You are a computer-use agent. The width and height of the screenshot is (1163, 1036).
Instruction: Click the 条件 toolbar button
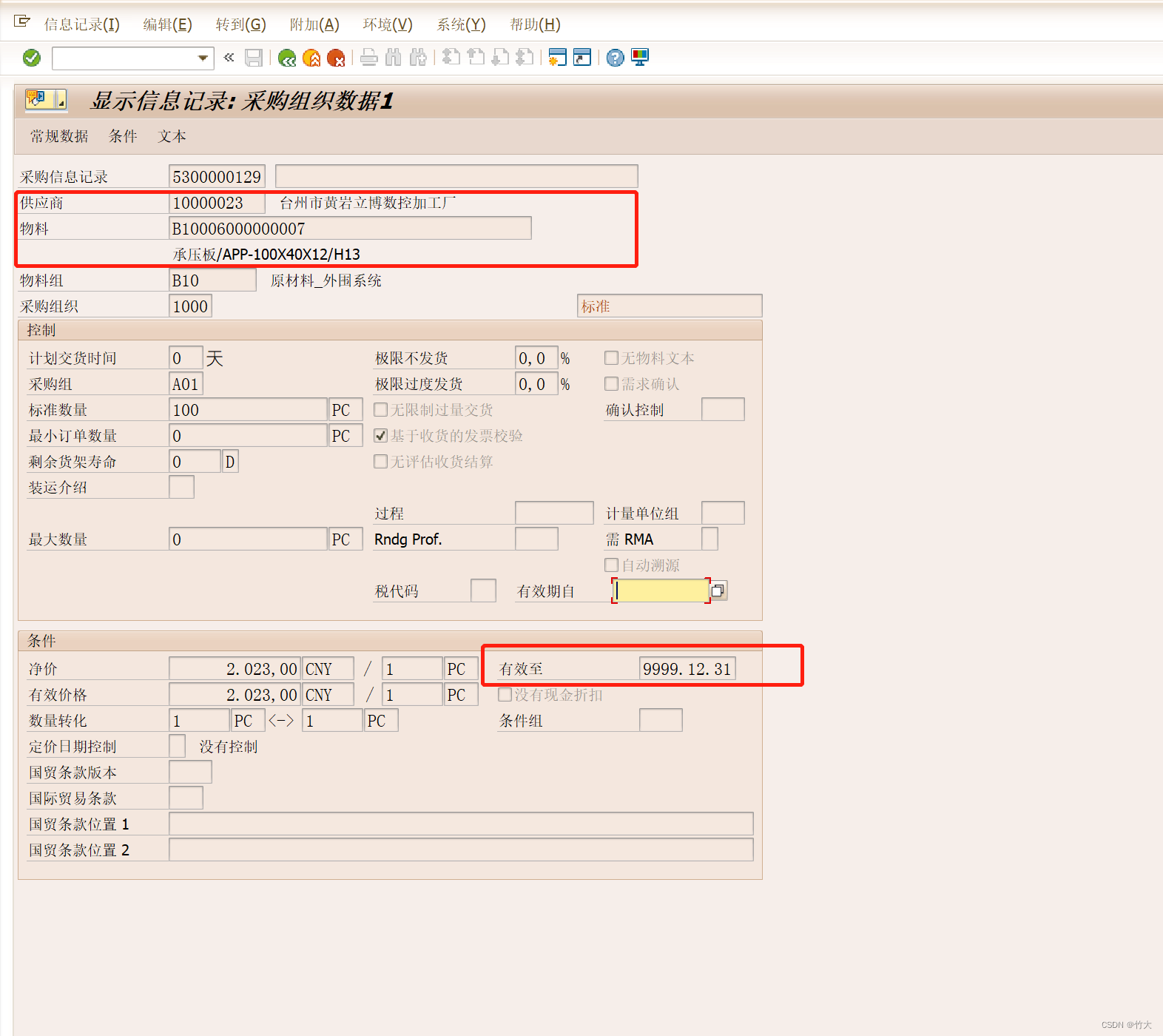pyautogui.click(x=123, y=136)
